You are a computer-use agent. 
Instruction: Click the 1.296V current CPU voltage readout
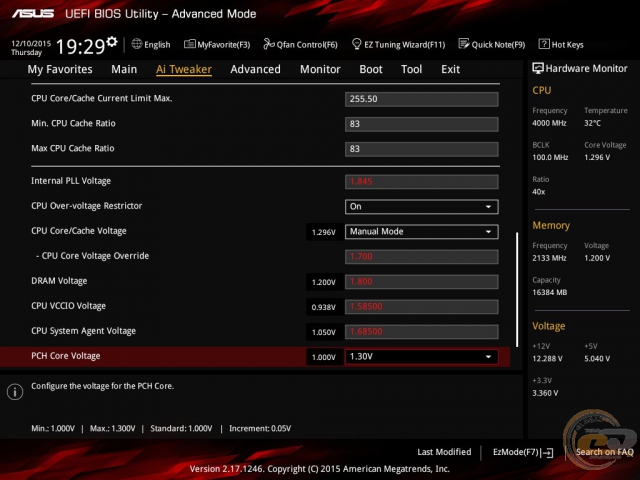[x=324, y=232]
